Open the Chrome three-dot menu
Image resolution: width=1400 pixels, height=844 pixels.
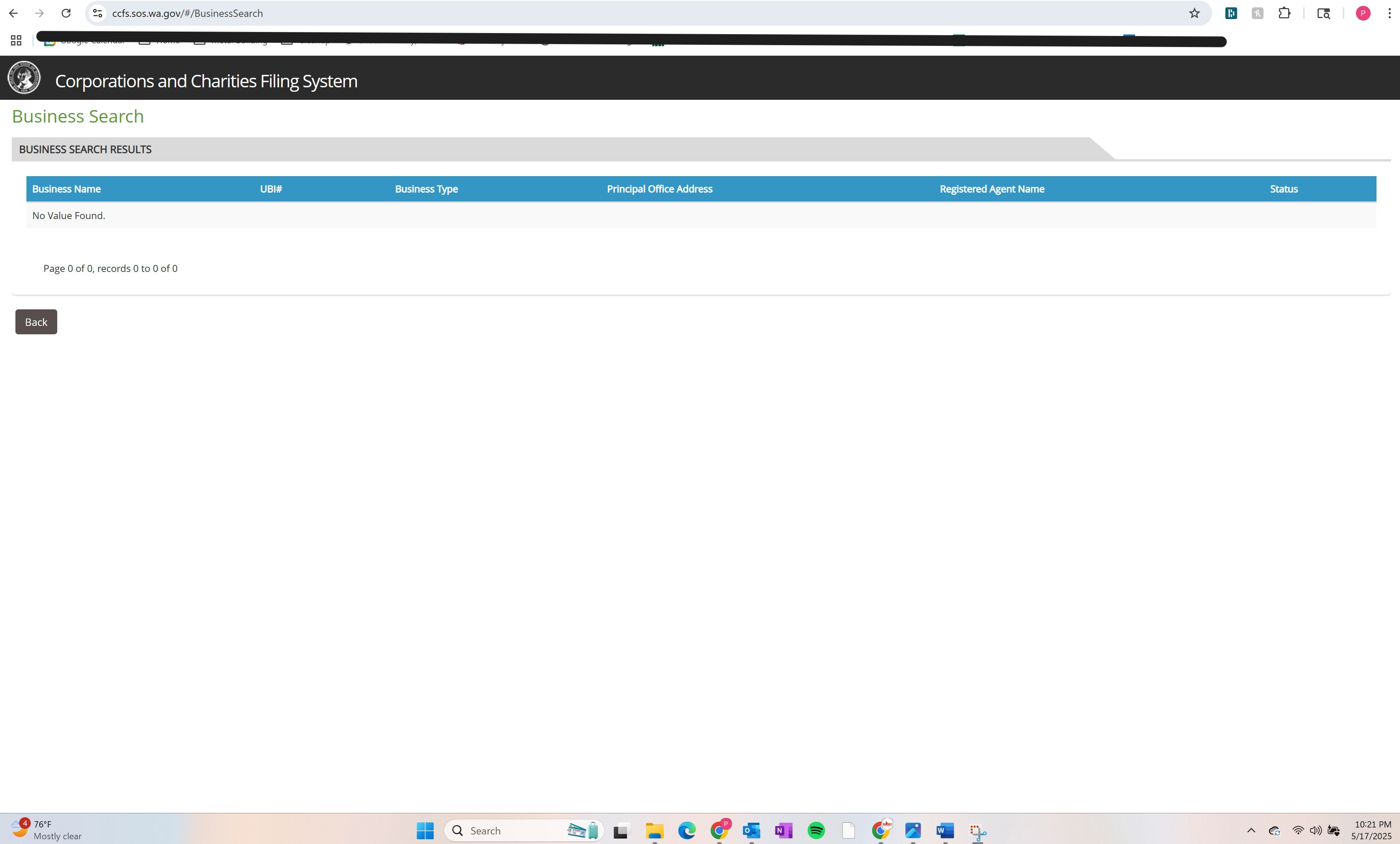(x=1389, y=13)
